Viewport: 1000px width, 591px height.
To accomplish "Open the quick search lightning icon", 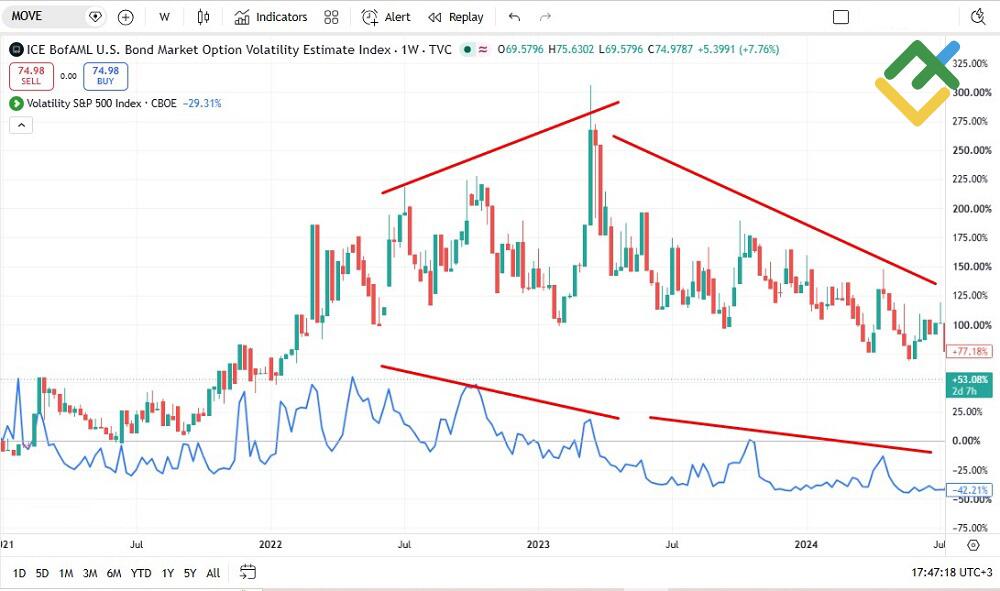I will coord(978,17).
